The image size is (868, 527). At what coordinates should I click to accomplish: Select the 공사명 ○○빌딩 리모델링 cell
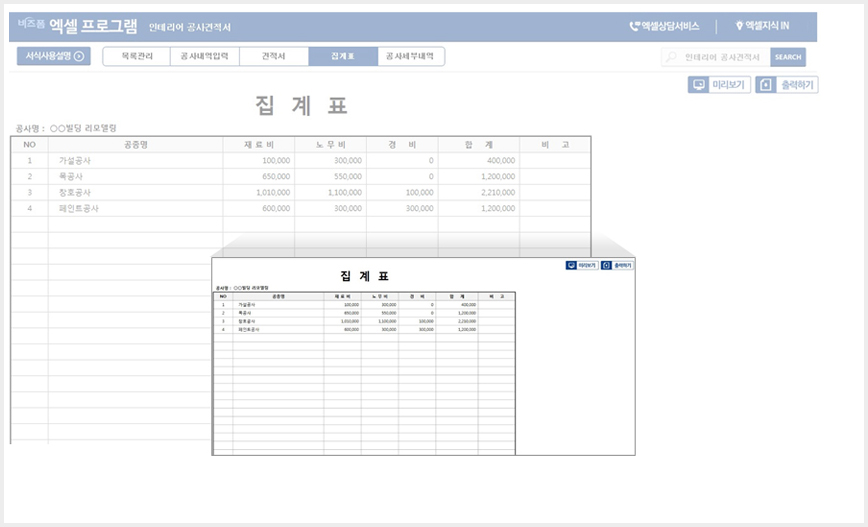point(66,128)
